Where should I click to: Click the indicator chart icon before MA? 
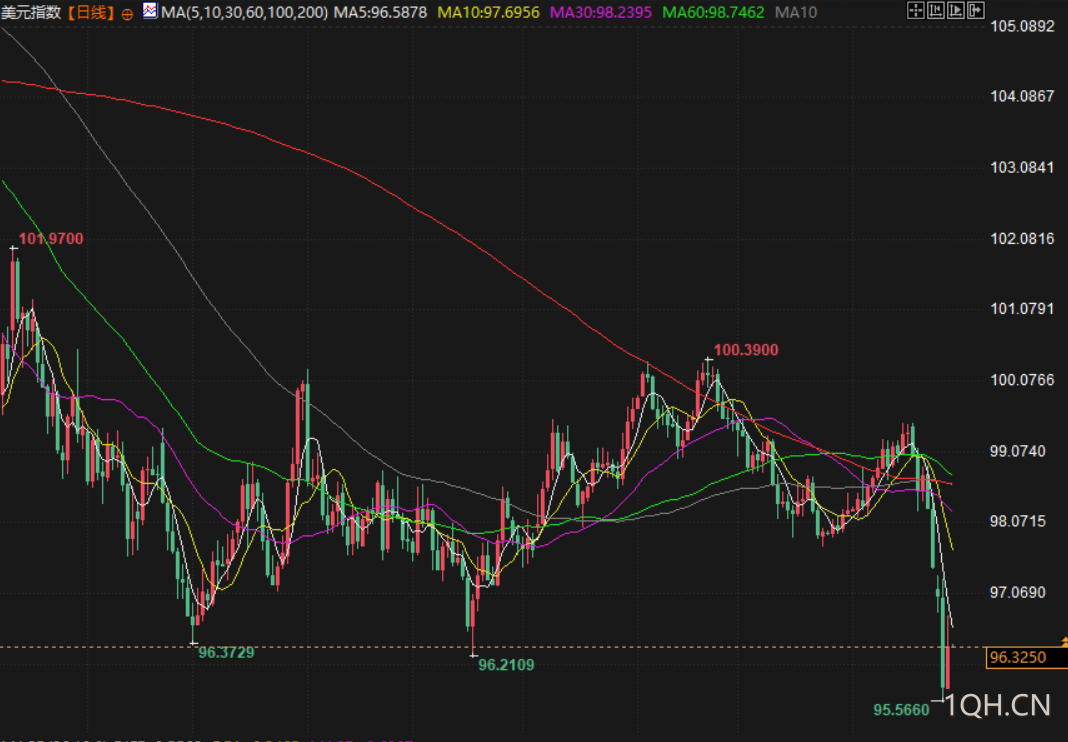[x=150, y=11]
